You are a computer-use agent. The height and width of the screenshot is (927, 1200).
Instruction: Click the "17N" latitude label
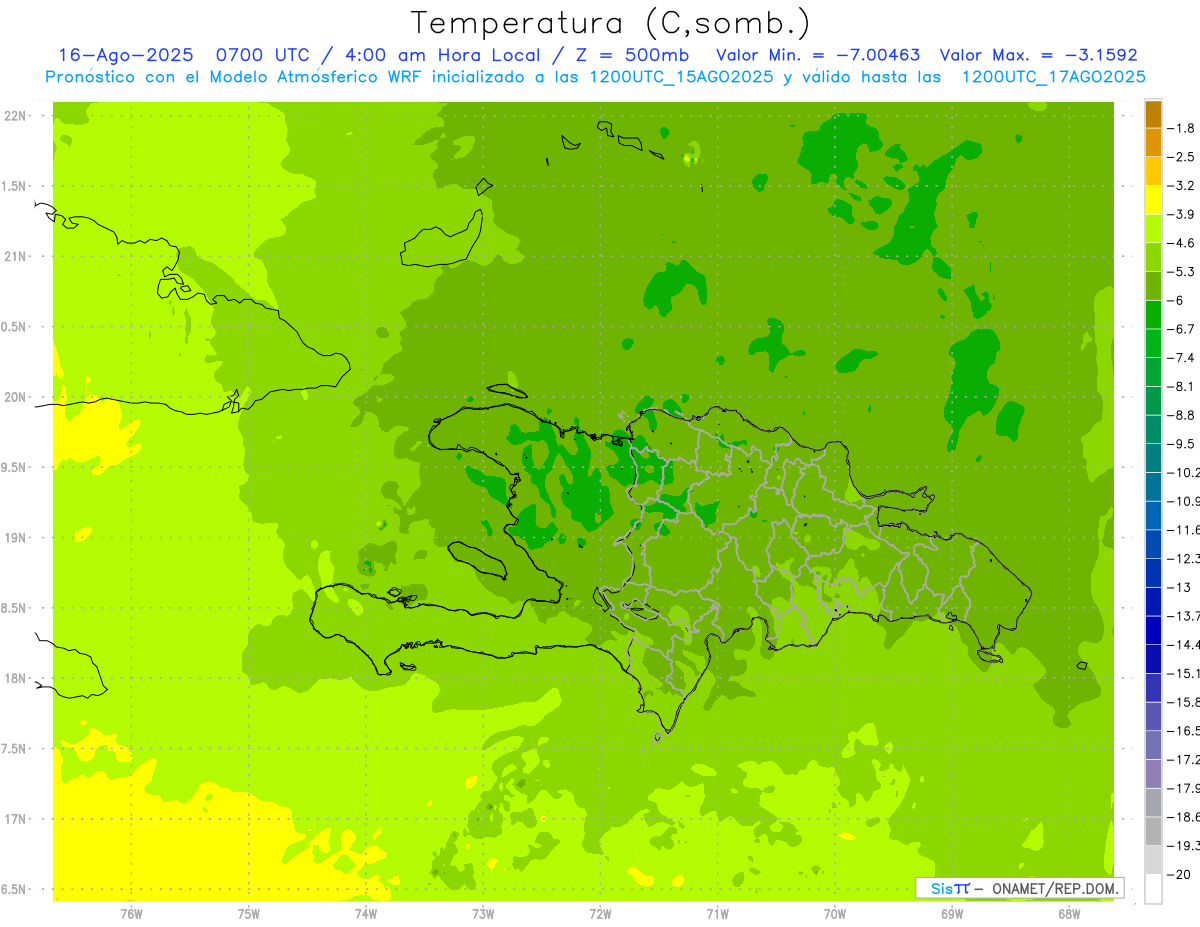pyautogui.click(x=15, y=819)
